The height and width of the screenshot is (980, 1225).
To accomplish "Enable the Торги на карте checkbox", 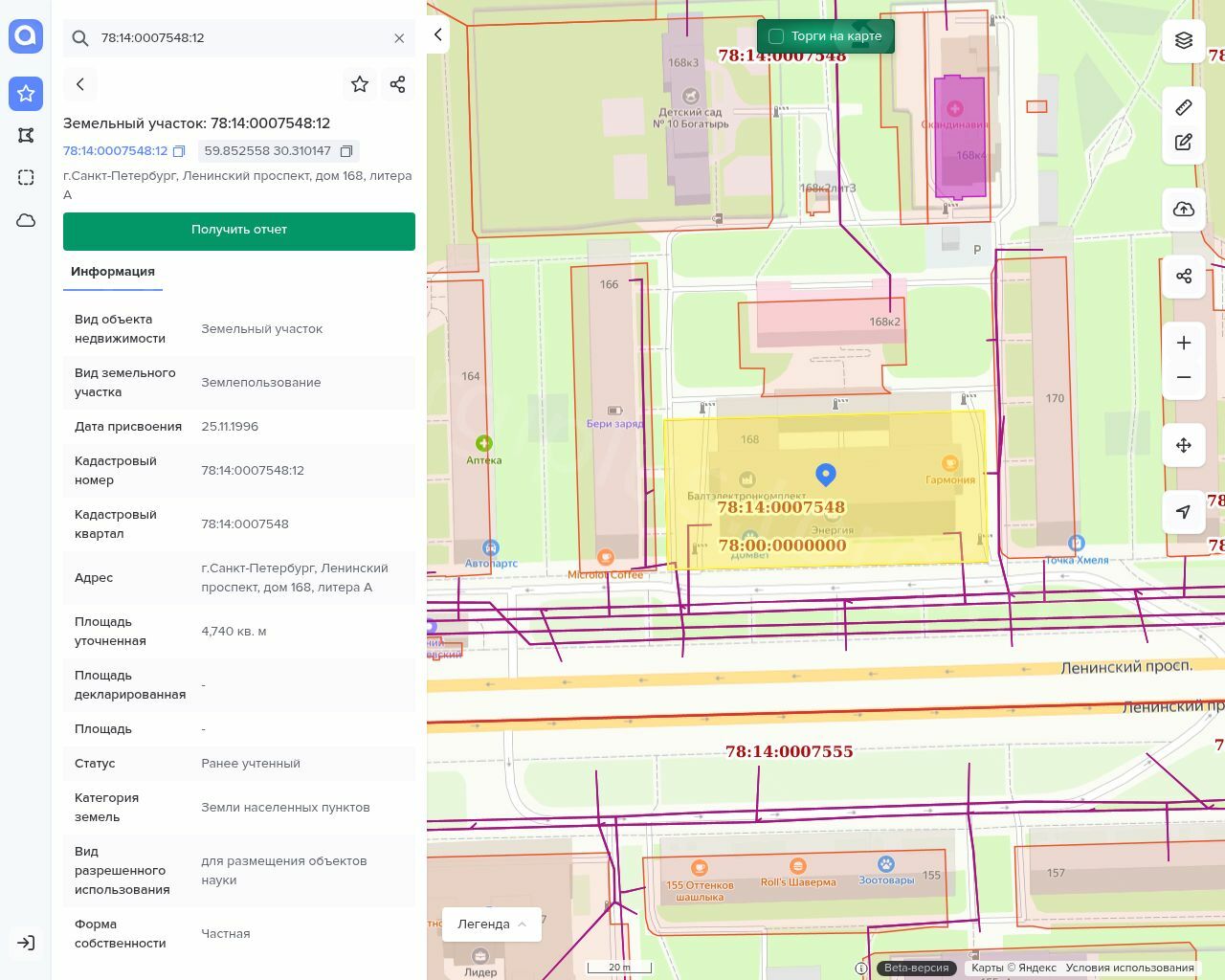I will coord(776,36).
